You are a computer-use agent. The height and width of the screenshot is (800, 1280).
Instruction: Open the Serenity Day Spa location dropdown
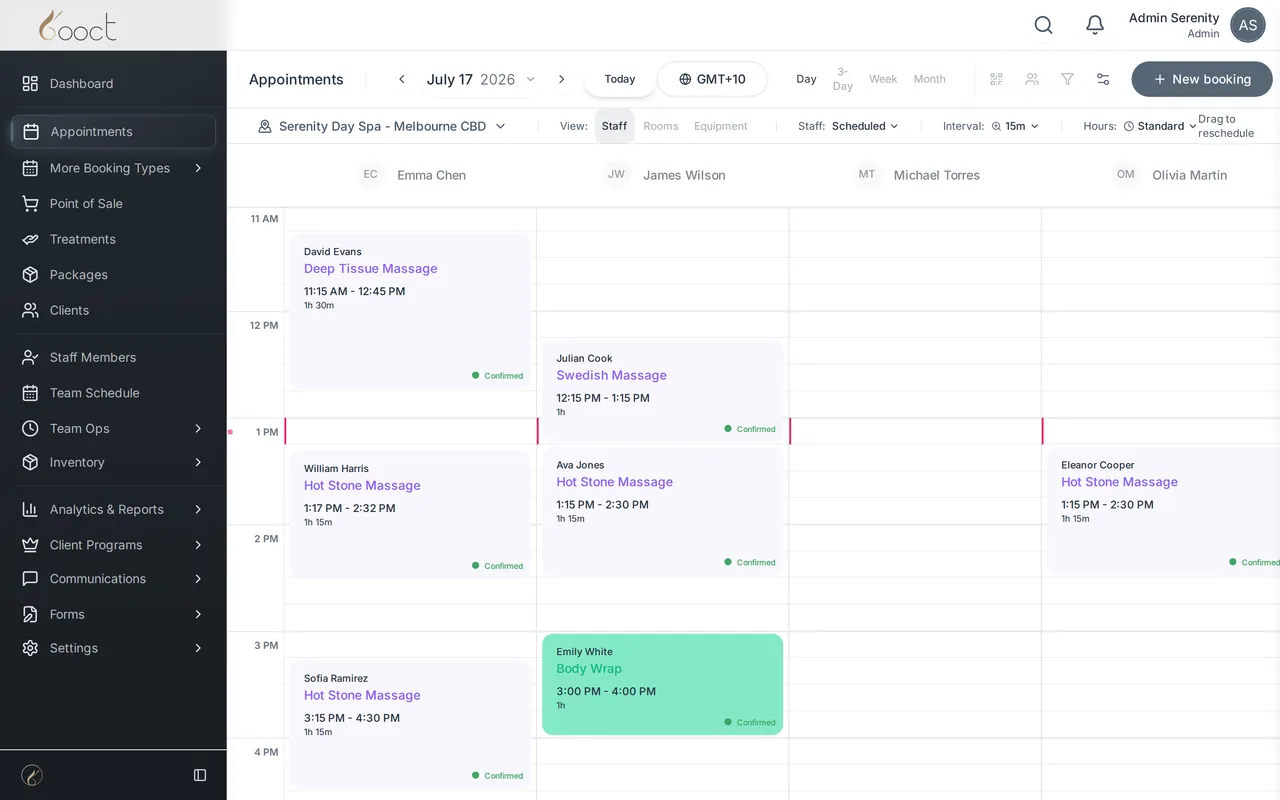tap(382, 126)
